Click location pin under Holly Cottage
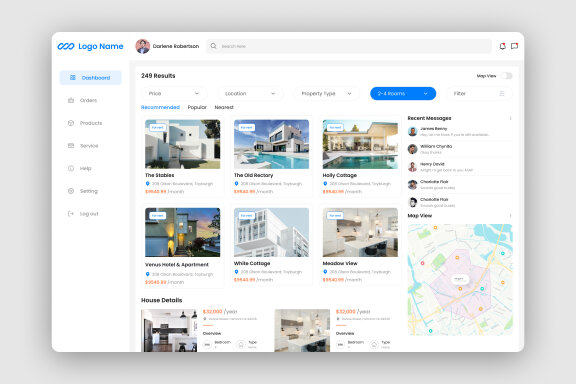This screenshot has width=576, height=384. point(325,184)
